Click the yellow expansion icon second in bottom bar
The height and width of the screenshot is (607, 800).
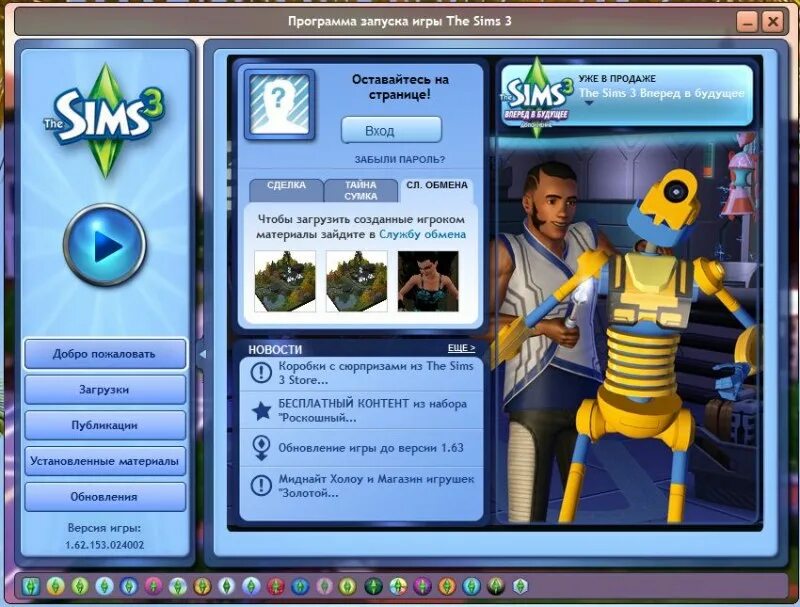coord(56,587)
